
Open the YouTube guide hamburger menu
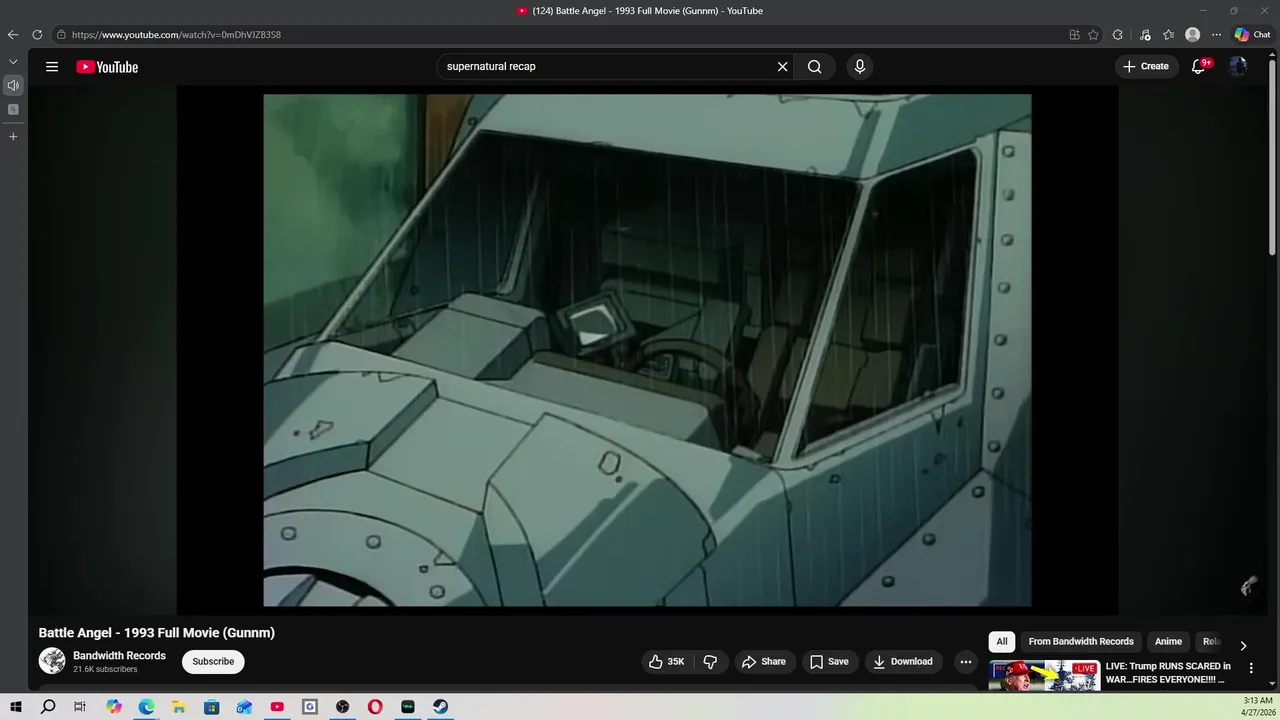coord(52,67)
